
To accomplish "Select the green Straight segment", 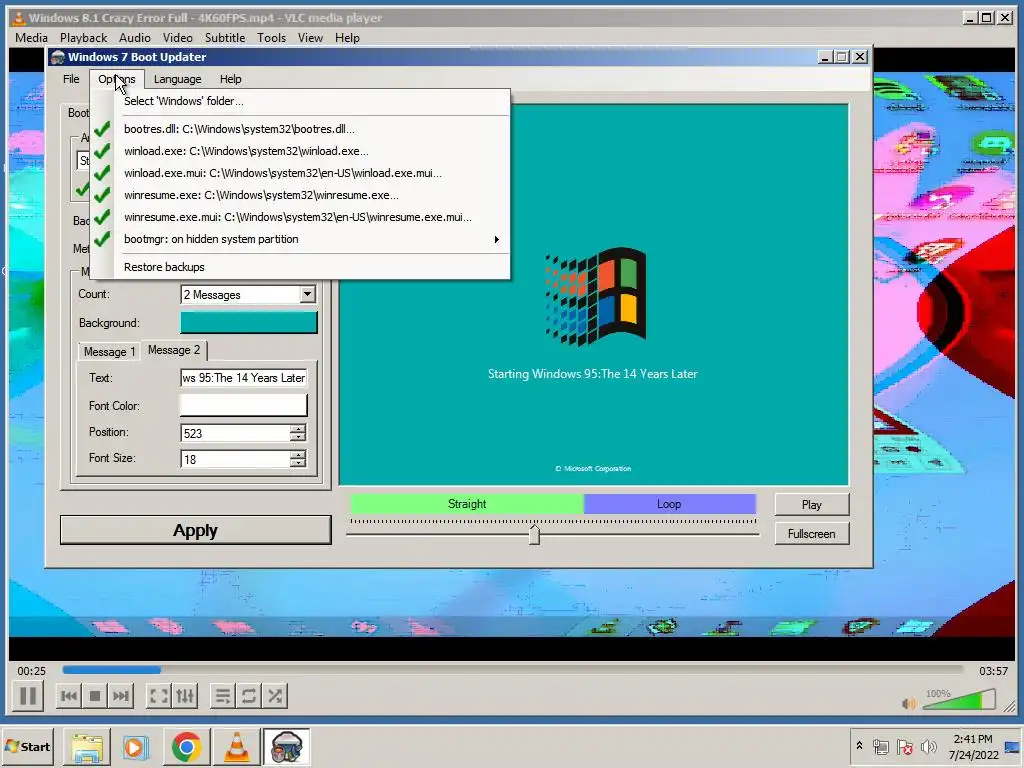I will (x=467, y=504).
